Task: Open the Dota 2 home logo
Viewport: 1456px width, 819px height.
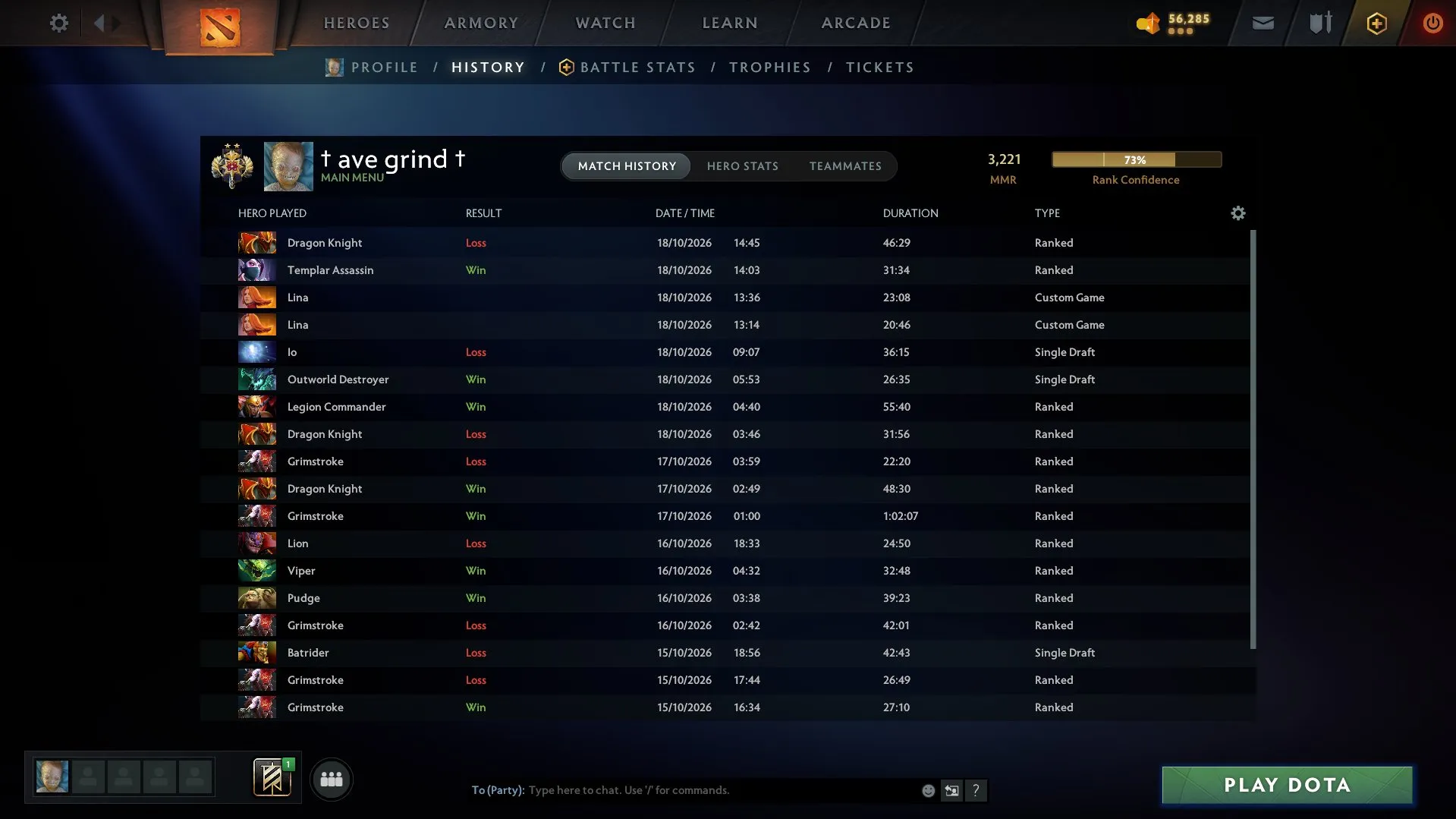Action: click(220, 27)
